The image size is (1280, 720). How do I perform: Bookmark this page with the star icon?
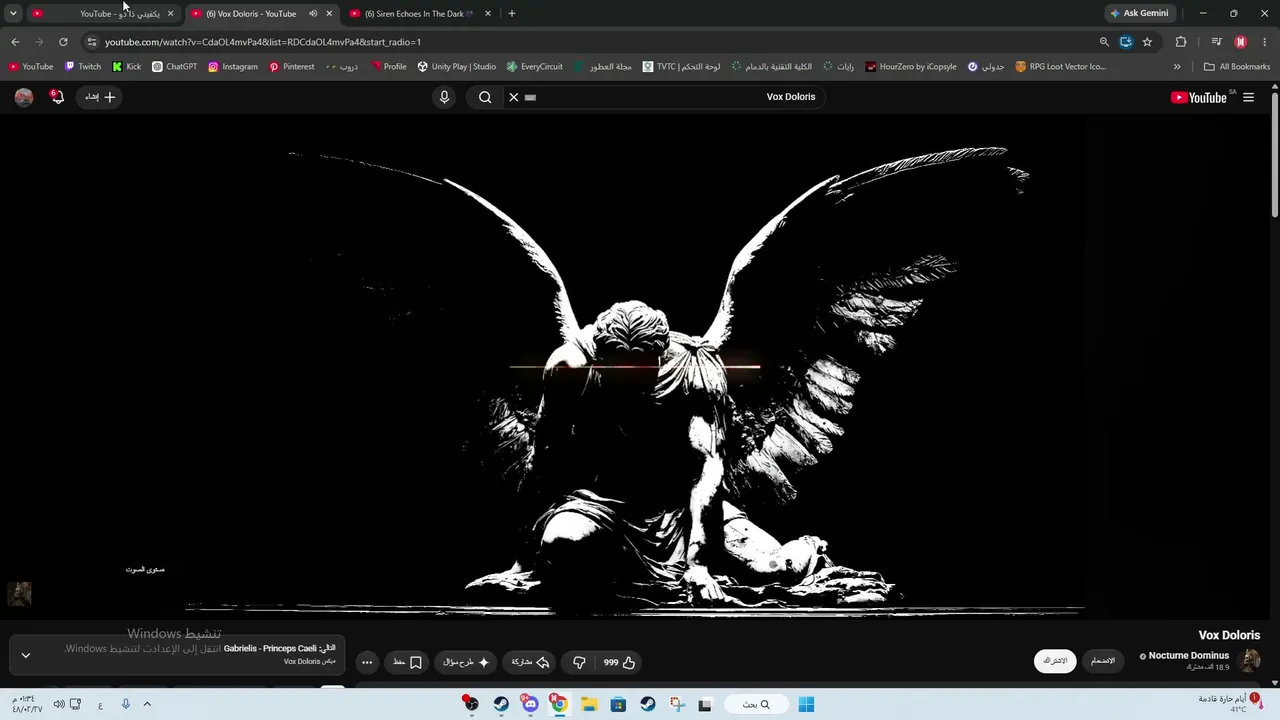click(1147, 42)
